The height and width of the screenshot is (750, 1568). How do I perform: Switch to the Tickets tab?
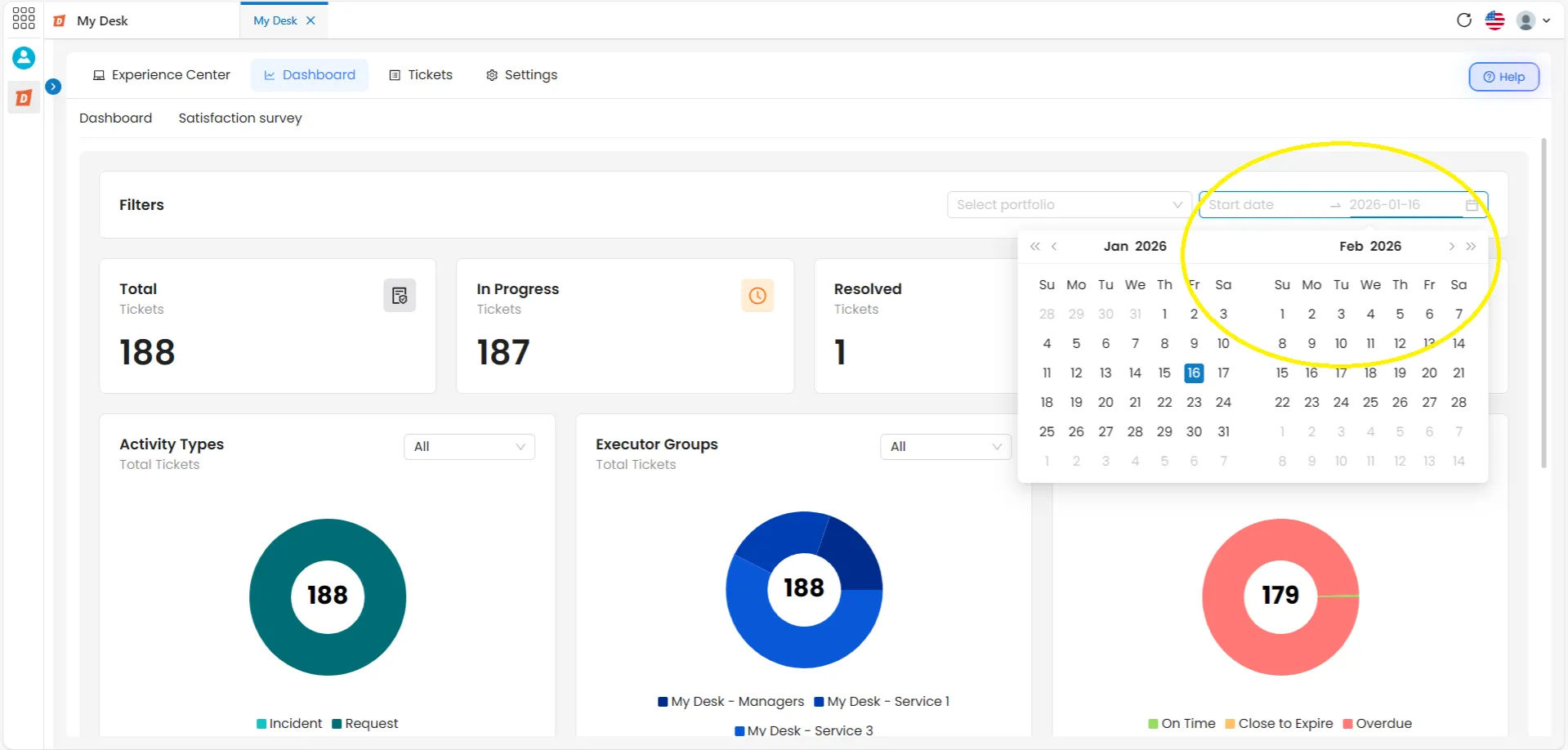coord(421,75)
